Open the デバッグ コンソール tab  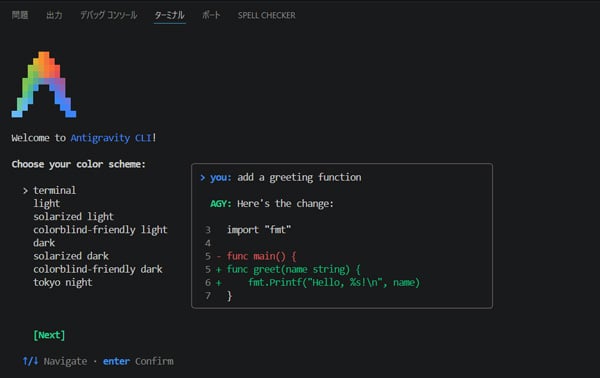pyautogui.click(x=108, y=15)
